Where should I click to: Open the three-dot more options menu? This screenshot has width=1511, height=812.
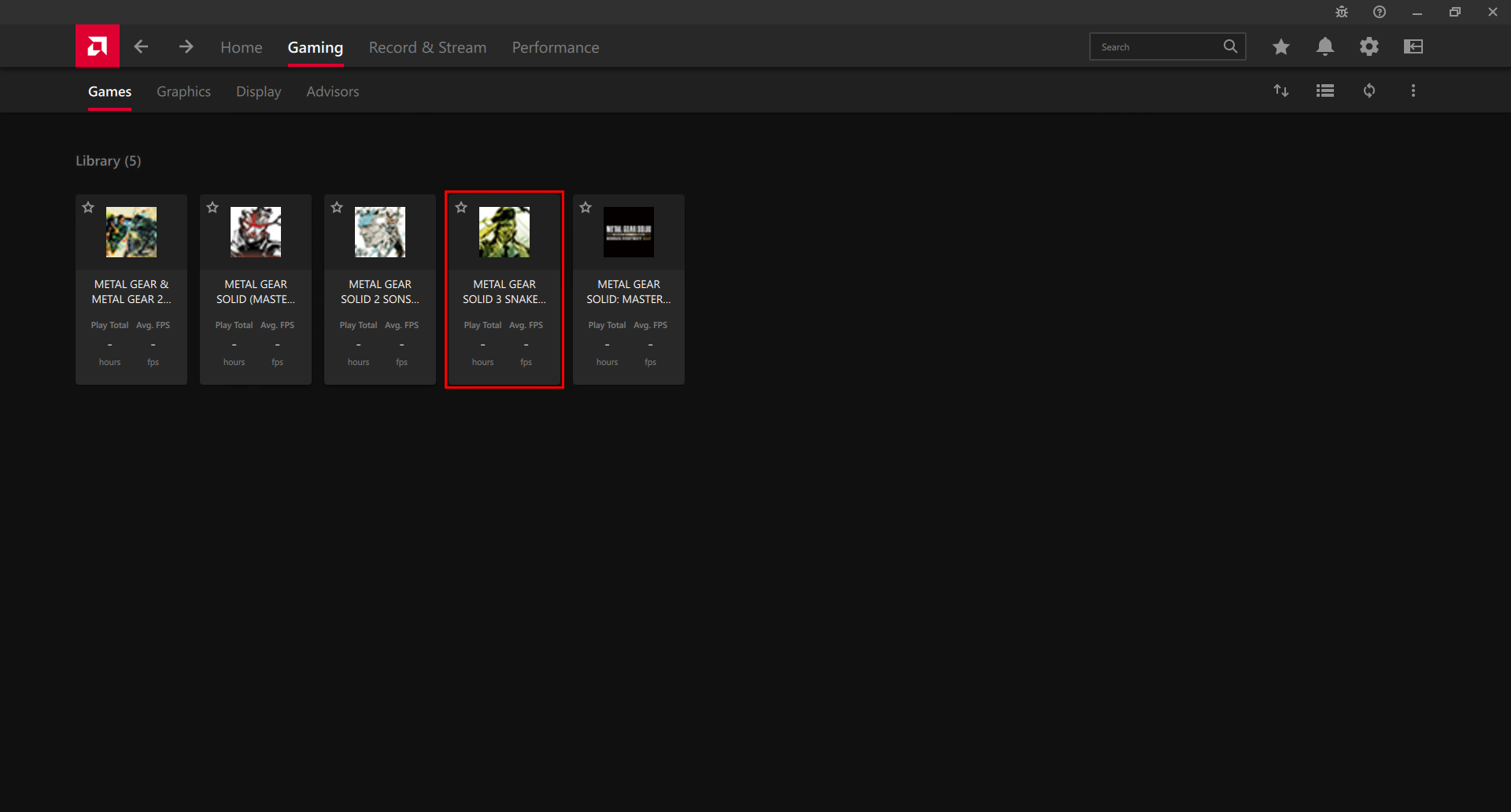tap(1413, 90)
